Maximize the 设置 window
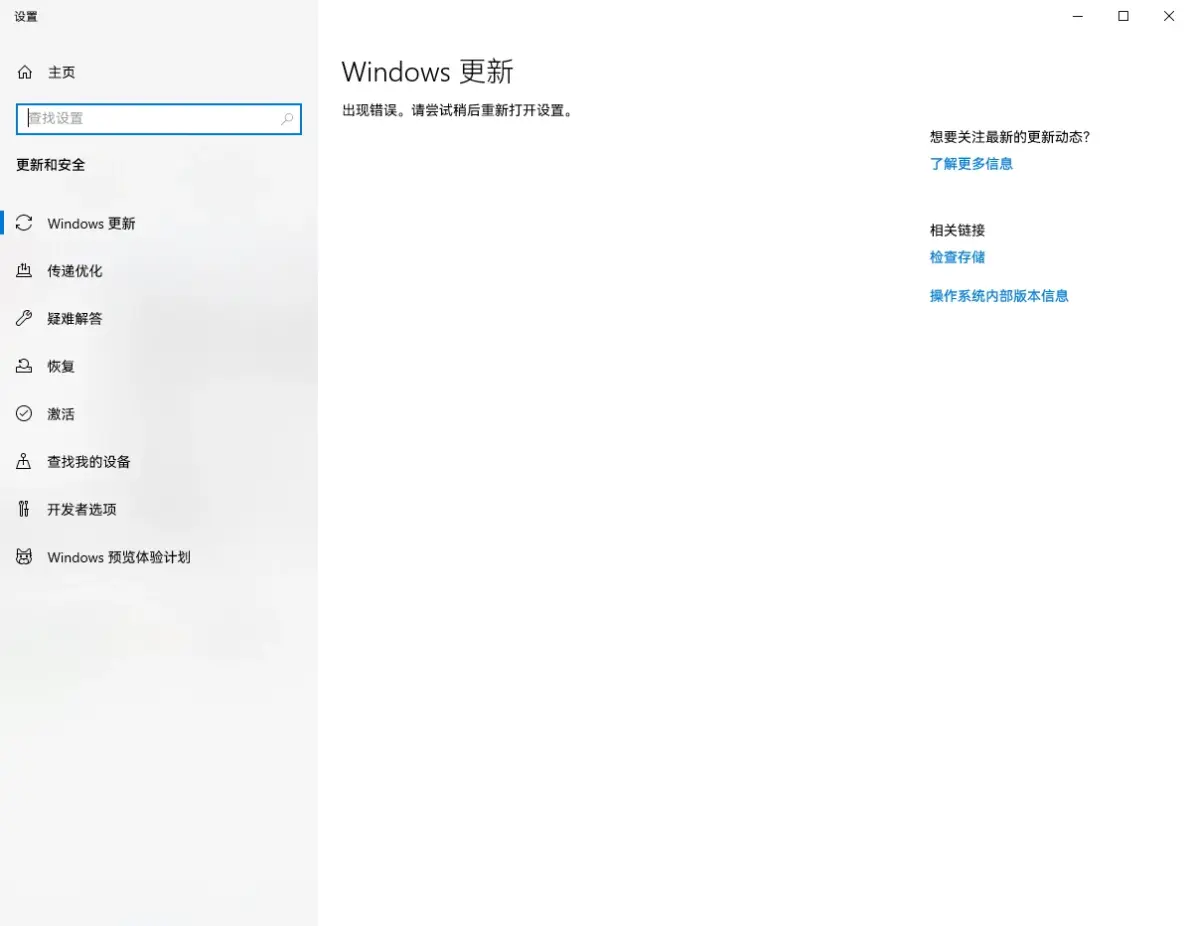 pos(1123,16)
